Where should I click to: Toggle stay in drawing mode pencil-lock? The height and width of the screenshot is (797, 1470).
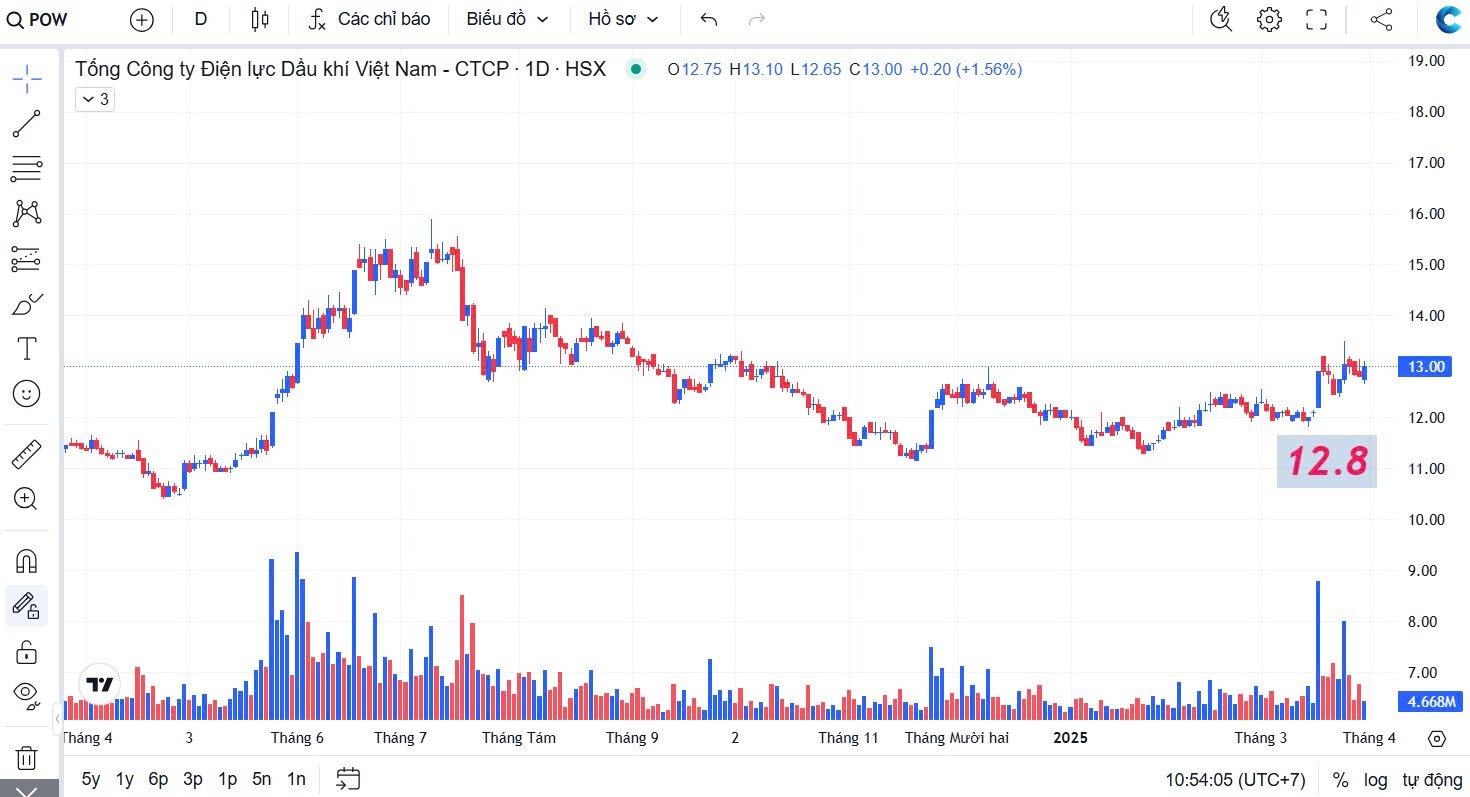tap(27, 606)
